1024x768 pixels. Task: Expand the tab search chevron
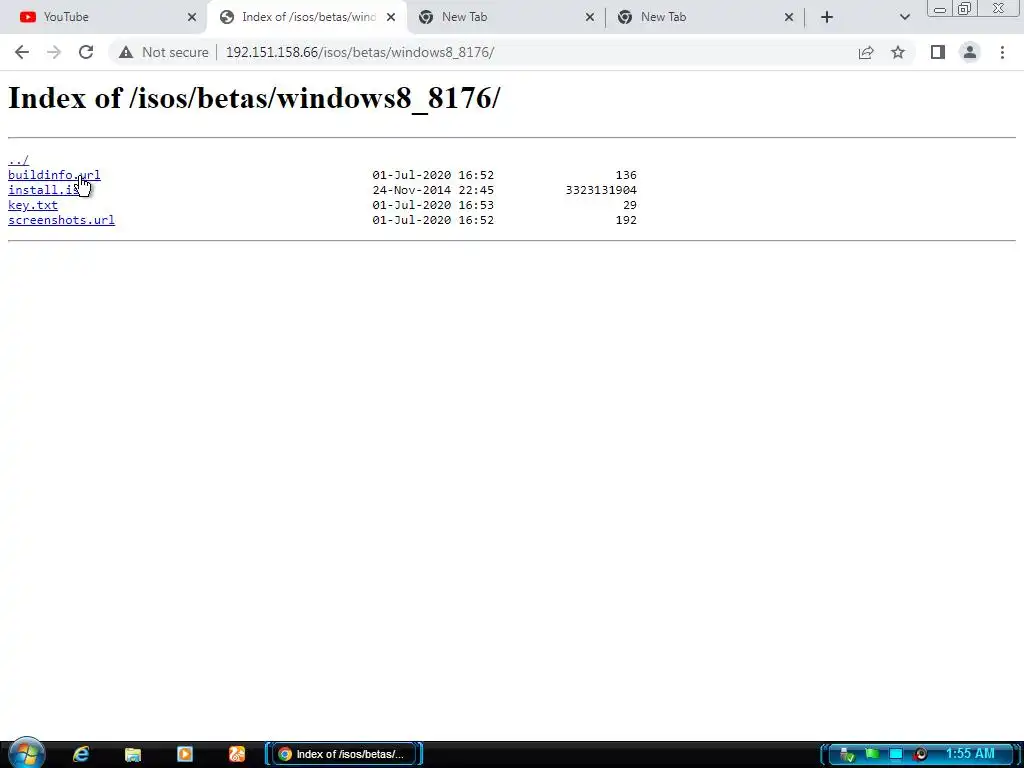coord(904,17)
